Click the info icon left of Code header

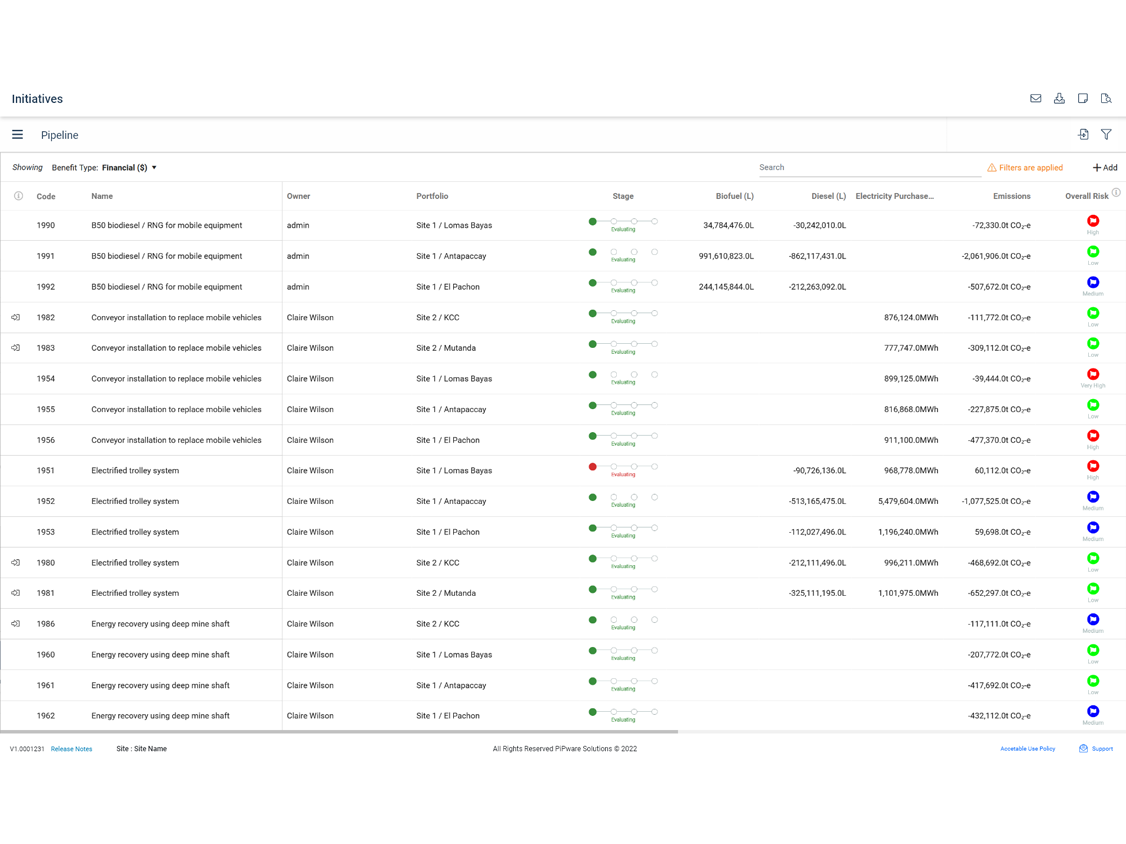pos(18,196)
